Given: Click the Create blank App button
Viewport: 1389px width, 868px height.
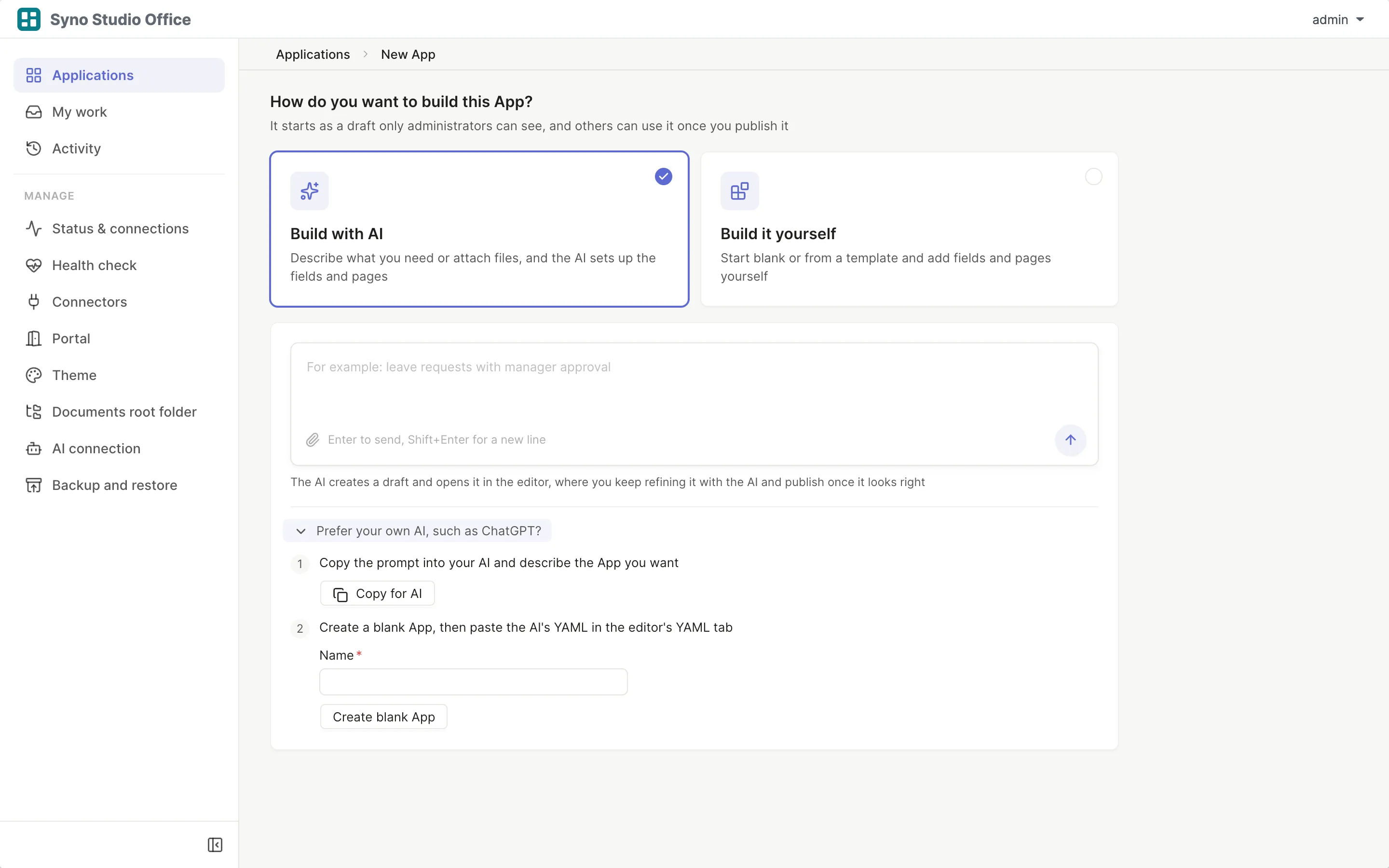Looking at the screenshot, I should 383,717.
